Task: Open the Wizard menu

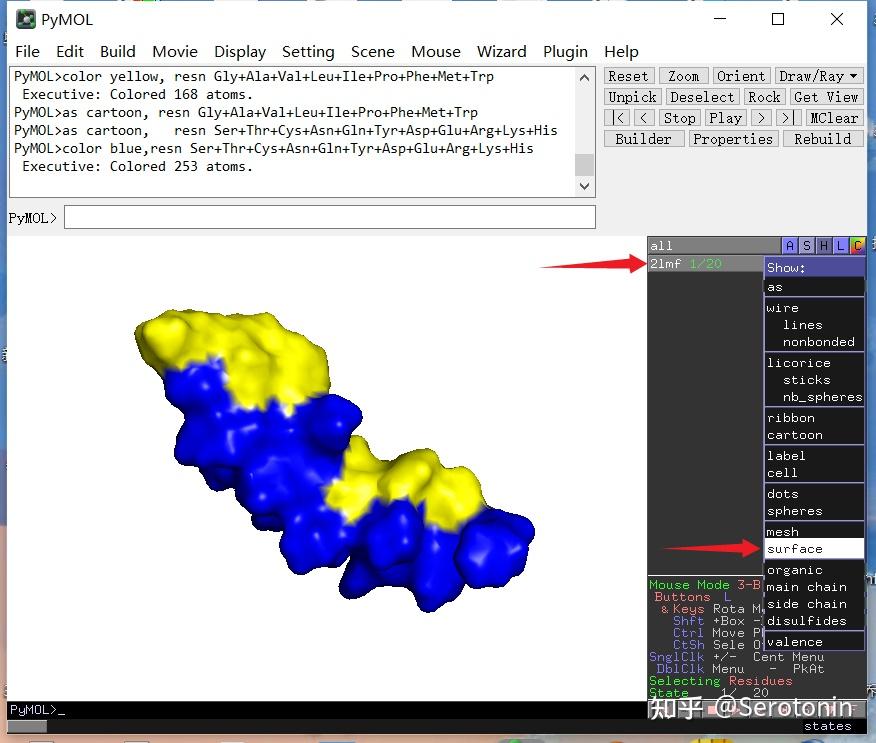Action: 501,52
